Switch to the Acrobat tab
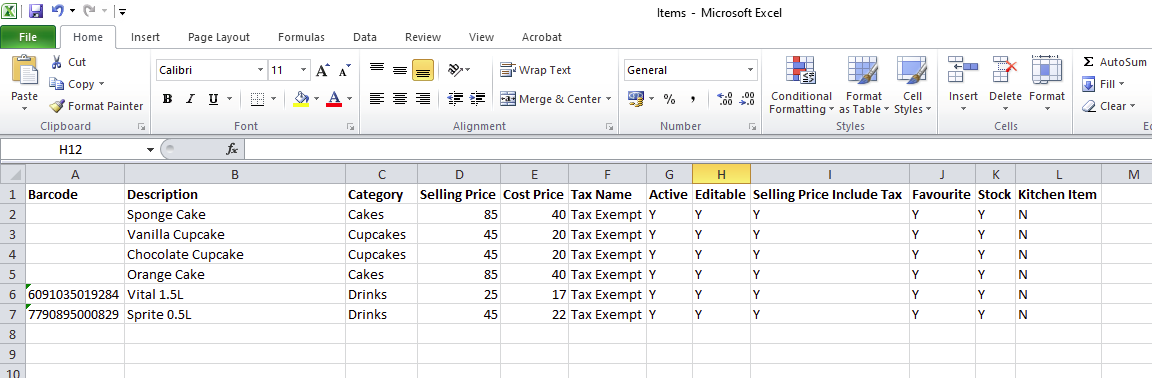Screen dimensions: 1152x378 541,37
